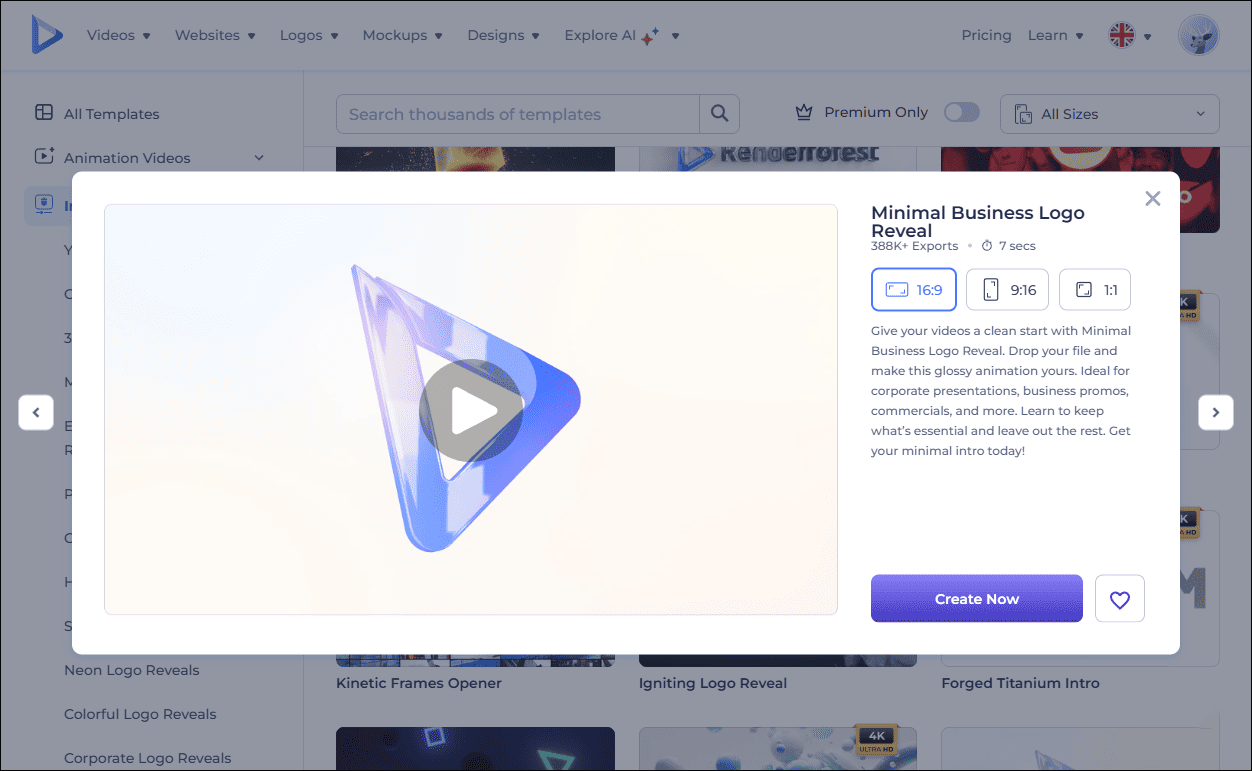Image resolution: width=1252 pixels, height=771 pixels.
Task: Open the All Sizes dropdown
Action: (1109, 113)
